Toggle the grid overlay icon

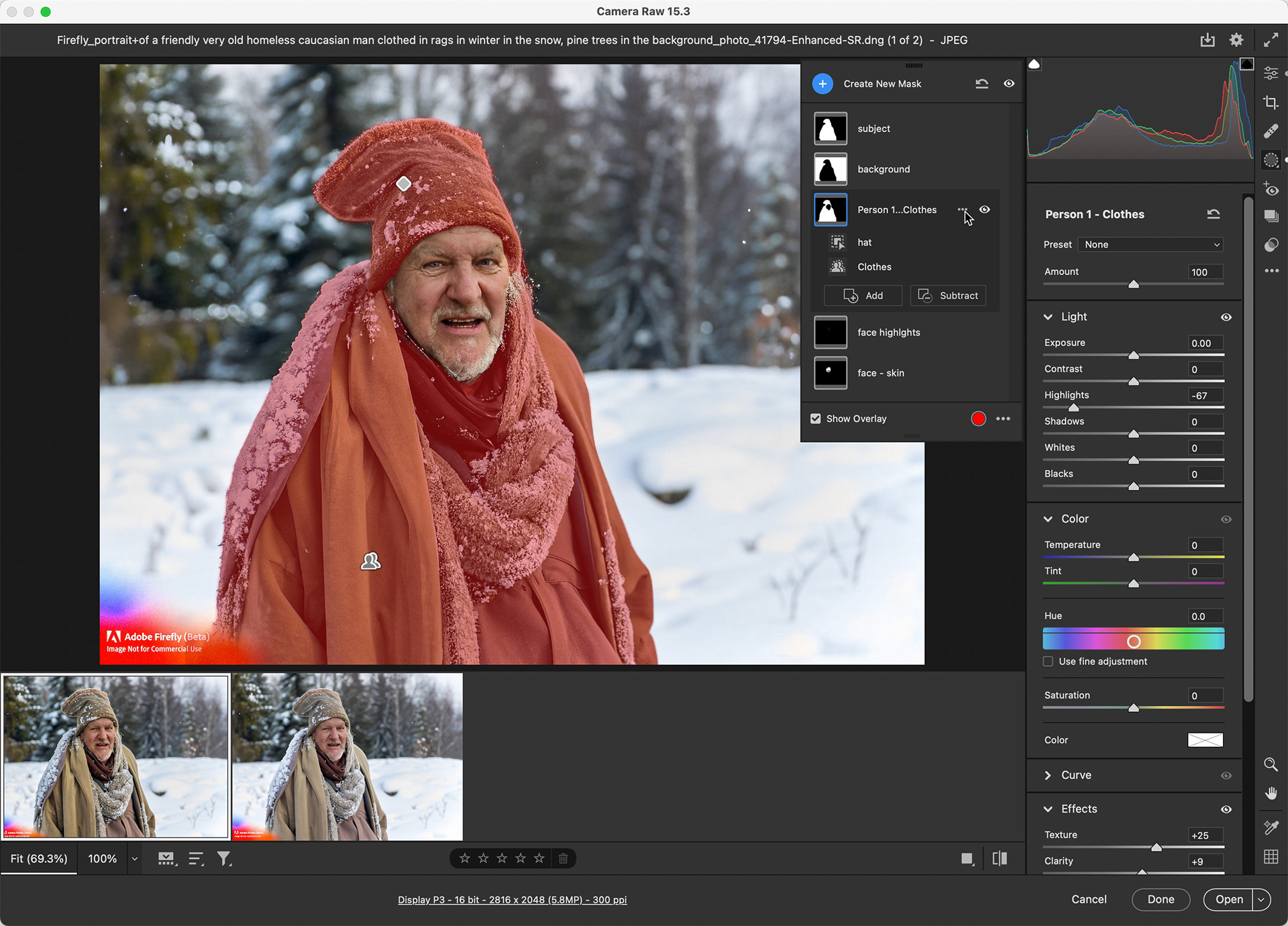(x=1271, y=857)
